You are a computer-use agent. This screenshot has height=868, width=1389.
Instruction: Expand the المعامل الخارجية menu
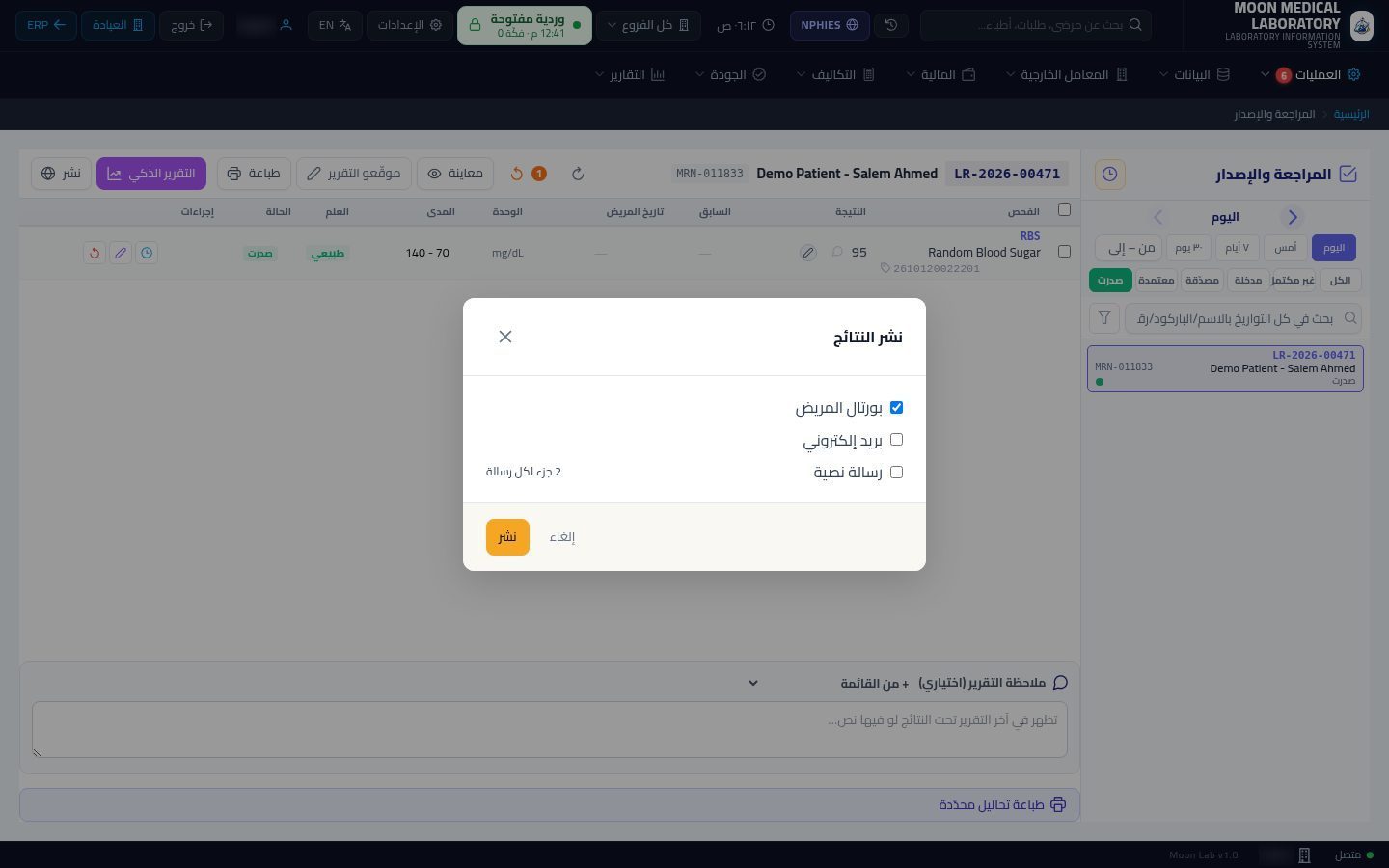[1067, 74]
